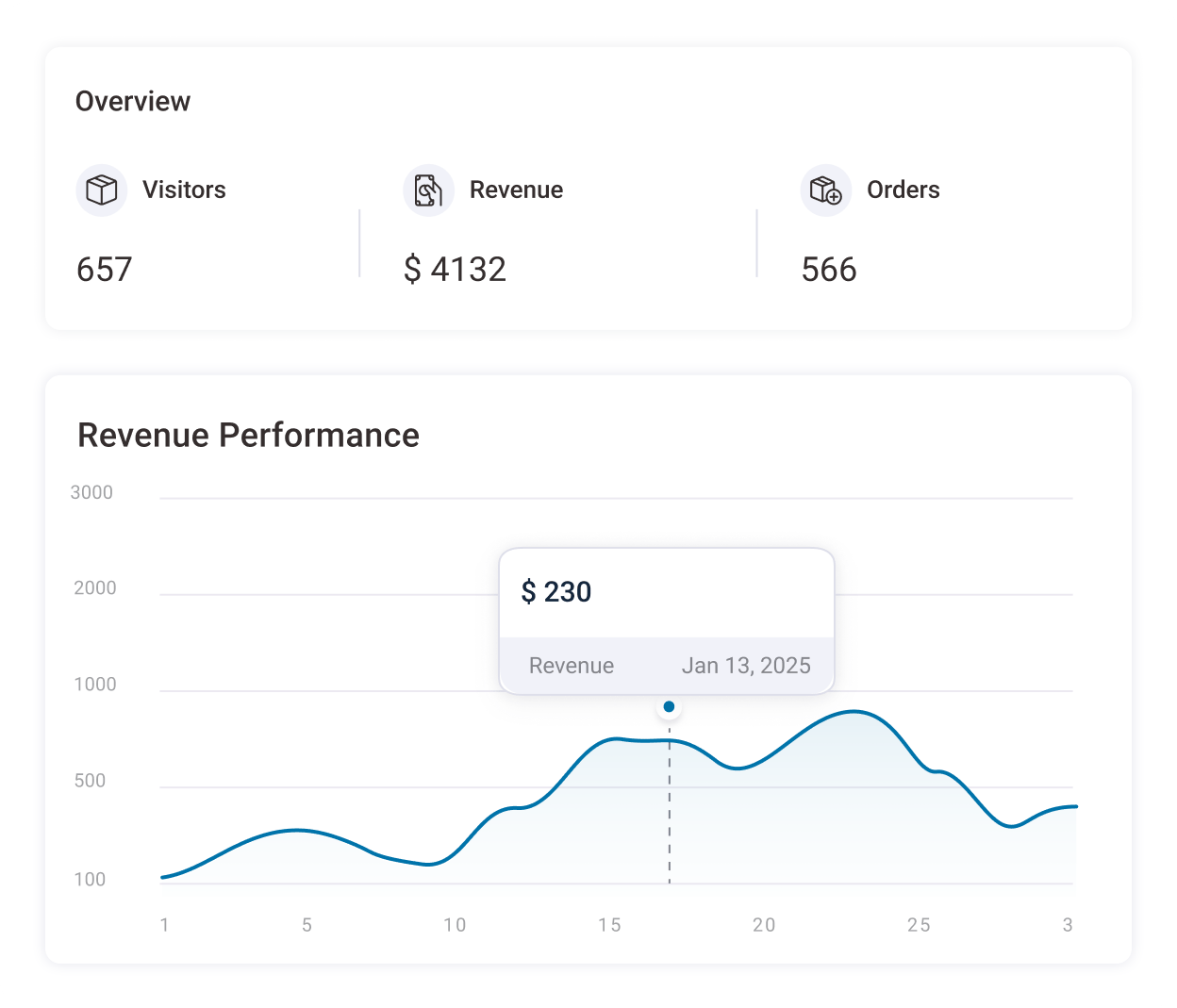Click the visitors count 657
The image size is (1177, 1008).
tap(104, 270)
